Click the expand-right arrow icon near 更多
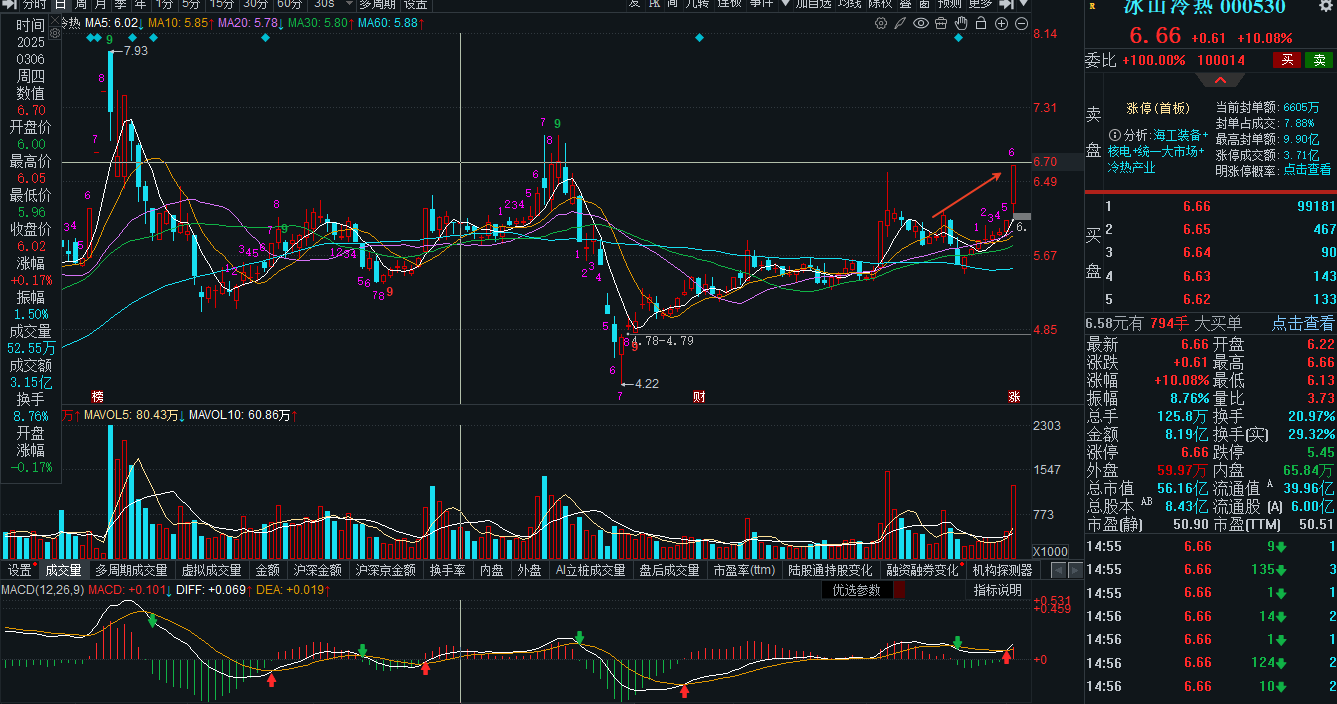This screenshot has height=704, width=1337. point(1007,4)
